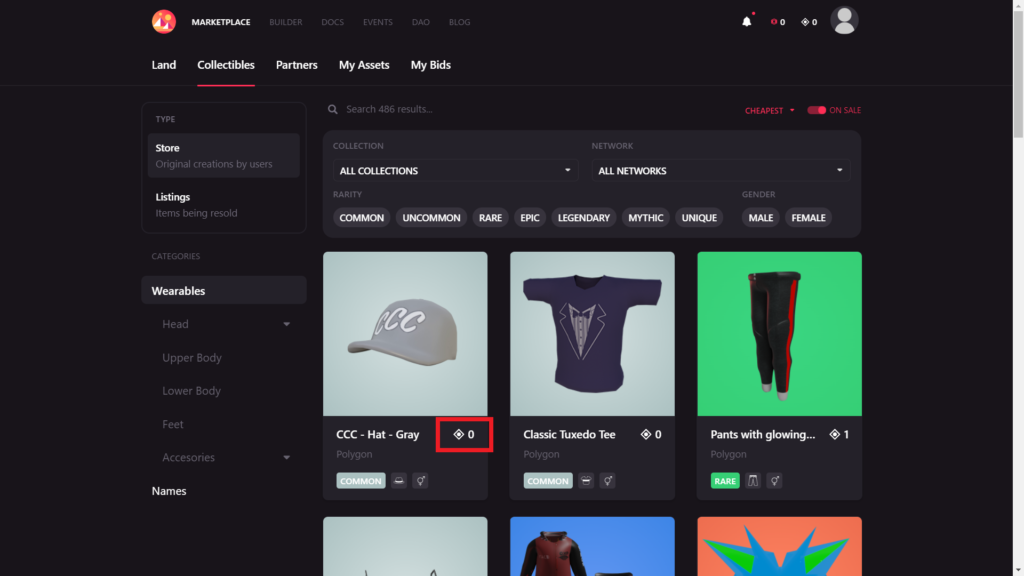Click the pants category icon on Pants card

point(753,481)
